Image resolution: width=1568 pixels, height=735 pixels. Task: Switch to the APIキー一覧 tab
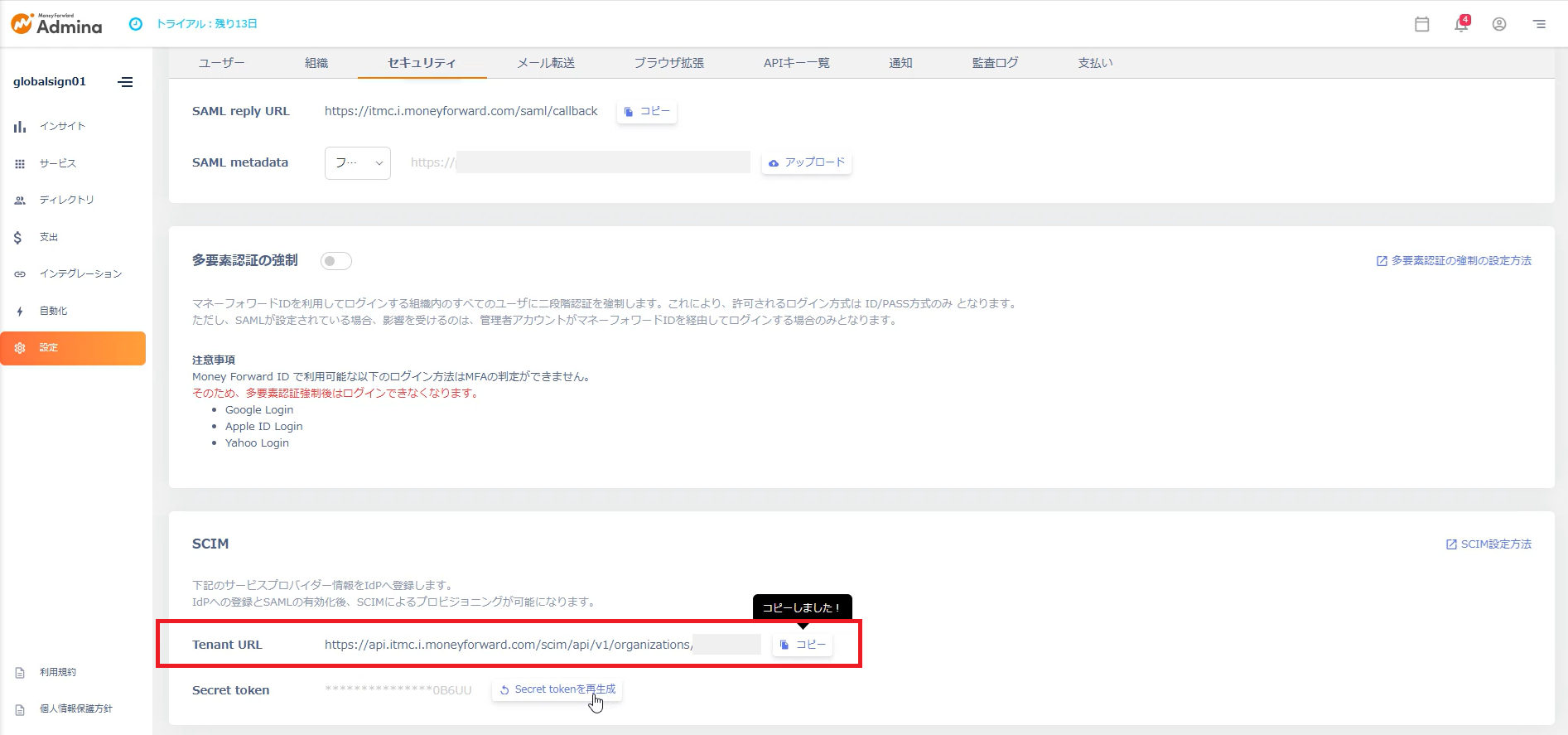pyautogui.click(x=796, y=63)
